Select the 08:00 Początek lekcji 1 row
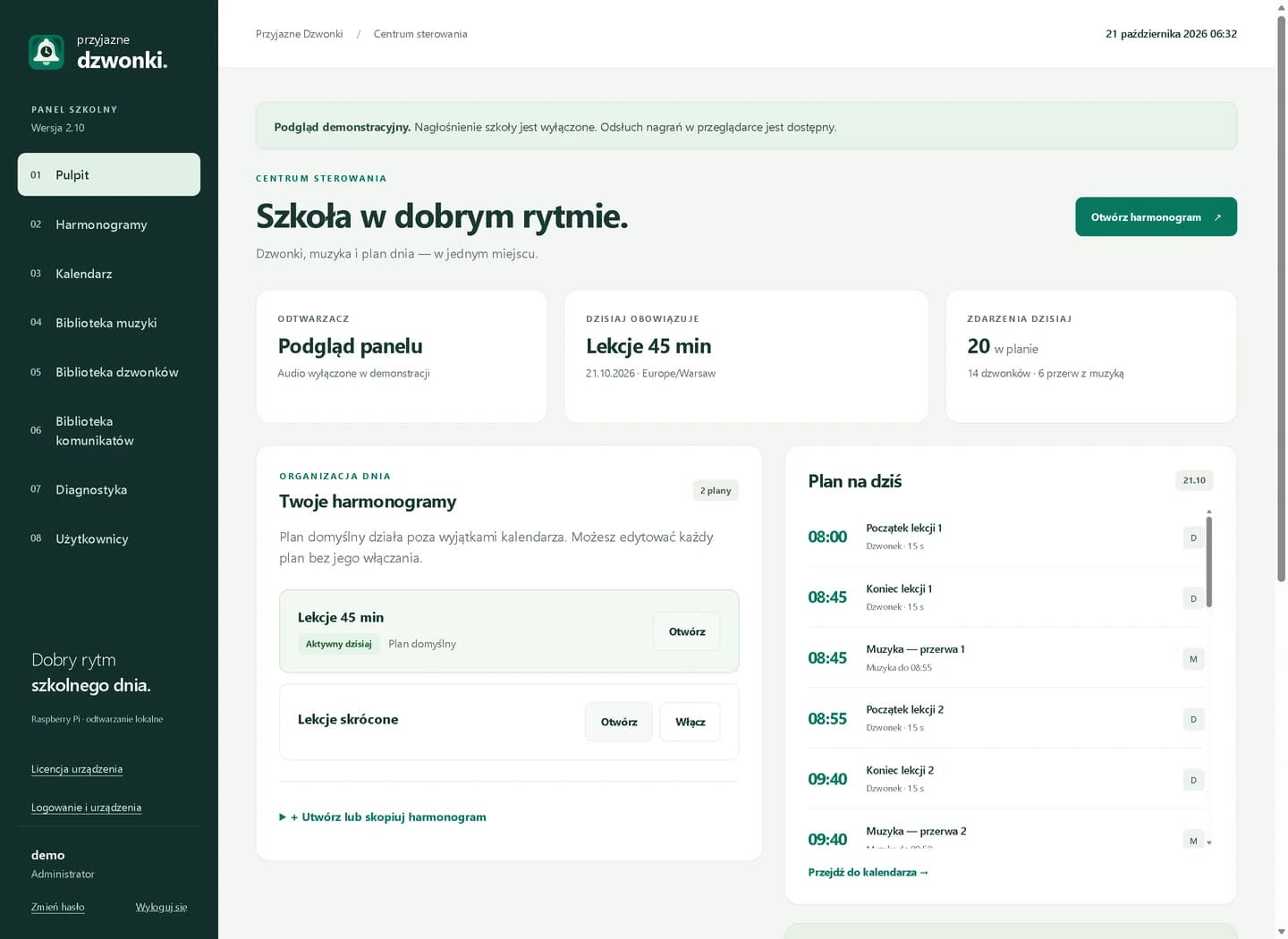The width and height of the screenshot is (1288, 939). [x=1006, y=537]
